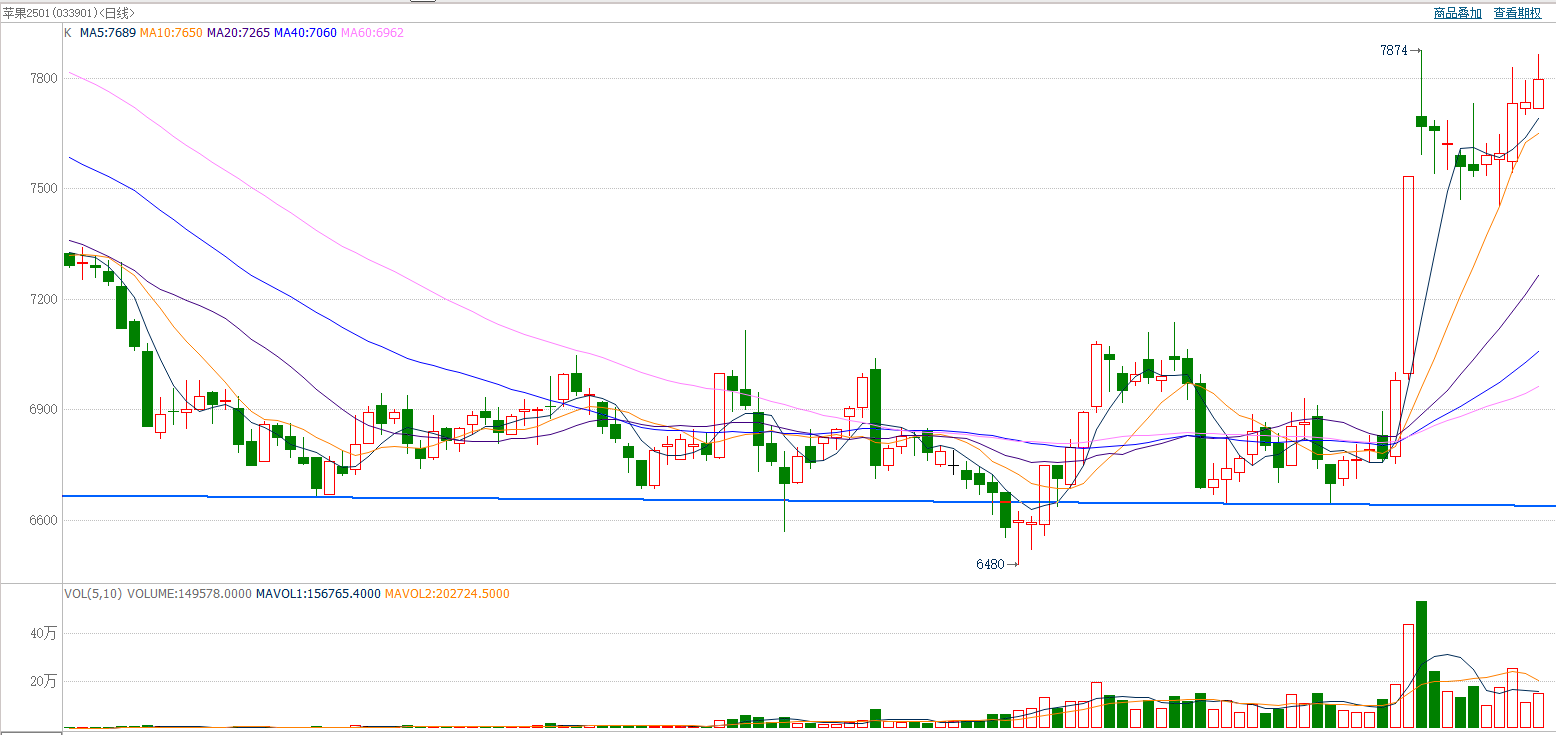The image size is (1556, 735).
Task: Select the MA60:6962 indicator label
Action: 372,33
